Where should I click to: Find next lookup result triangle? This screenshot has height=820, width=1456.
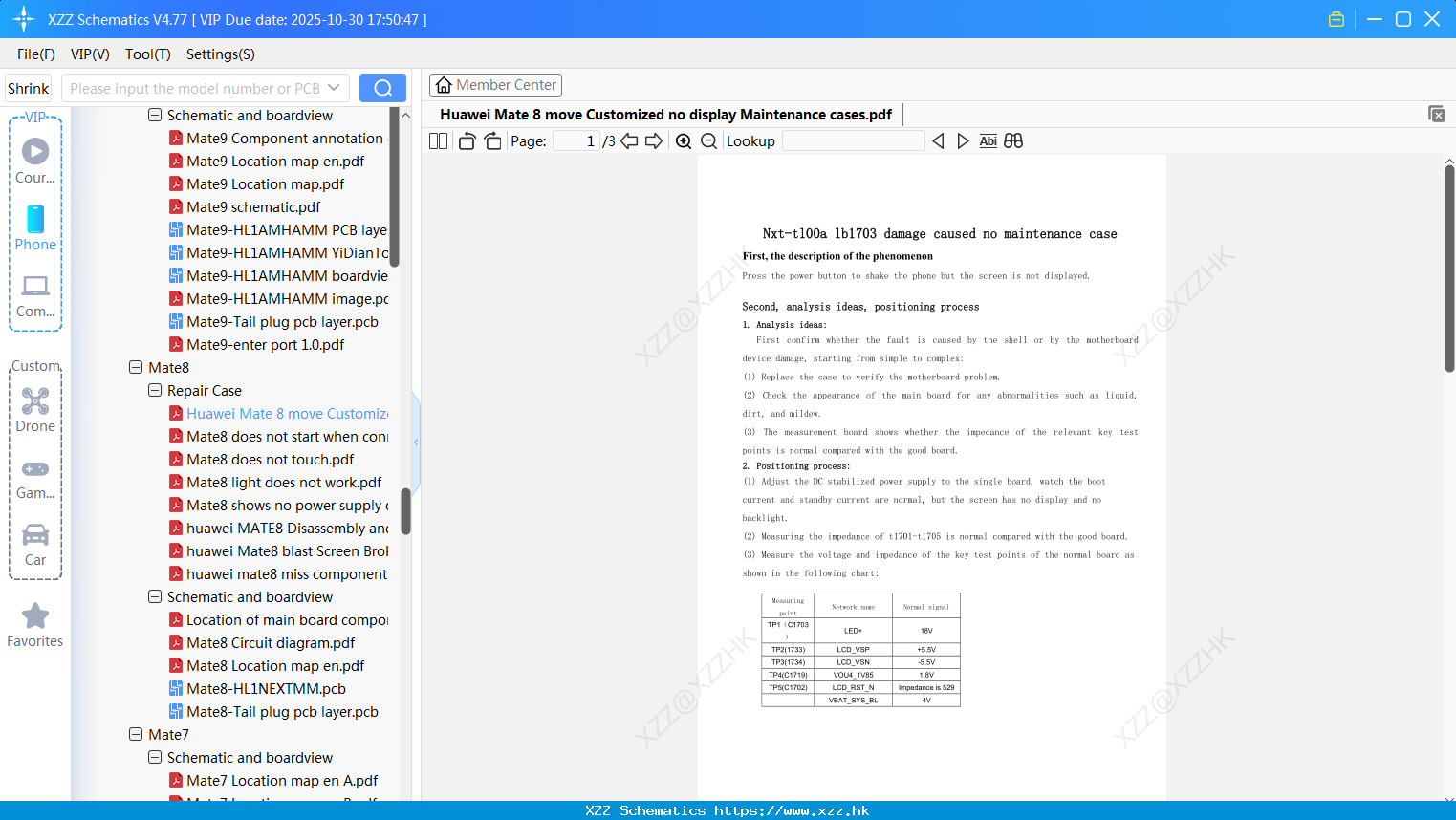pyautogui.click(x=963, y=141)
